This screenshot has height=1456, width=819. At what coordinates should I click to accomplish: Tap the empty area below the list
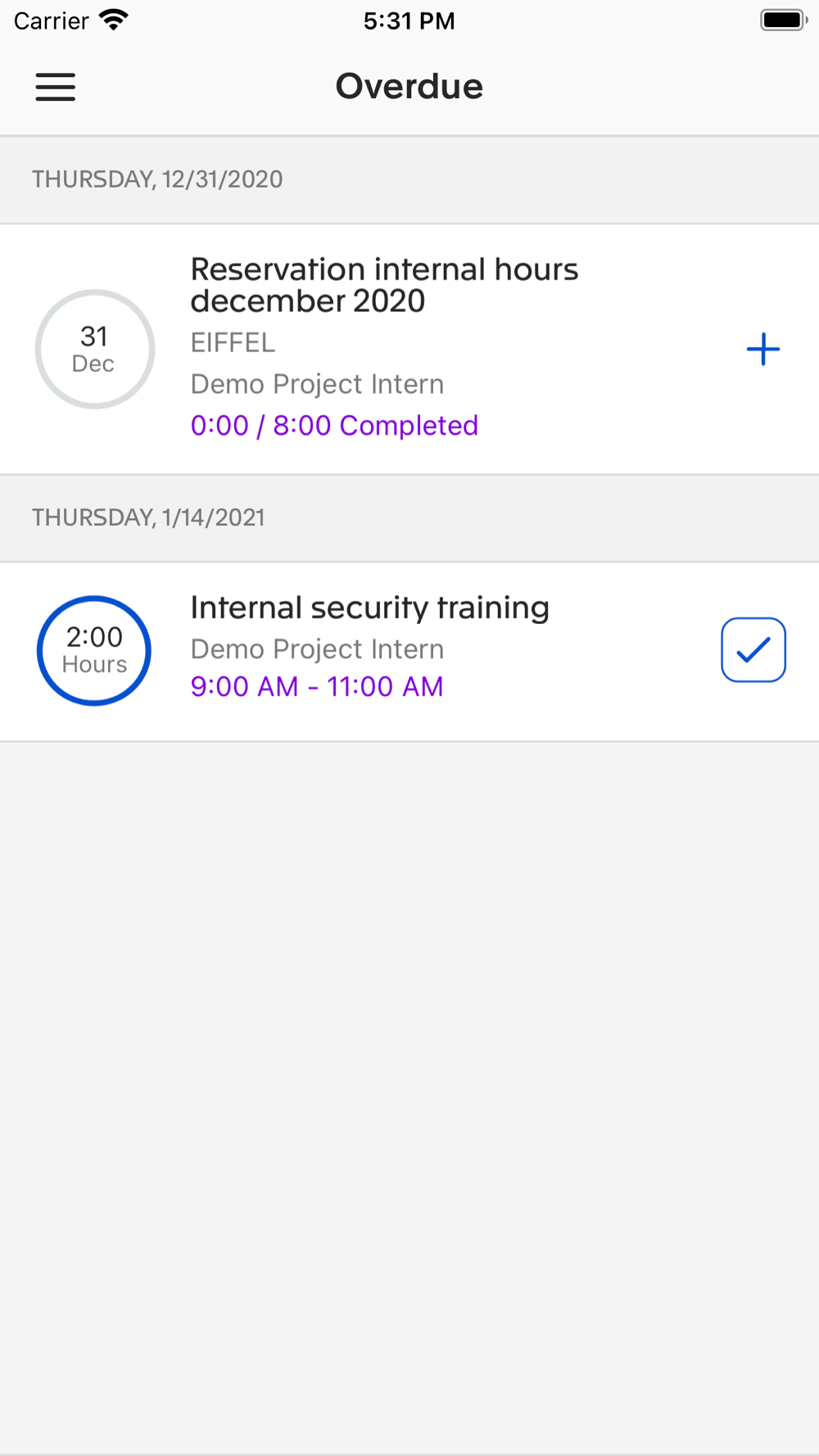click(409, 1097)
